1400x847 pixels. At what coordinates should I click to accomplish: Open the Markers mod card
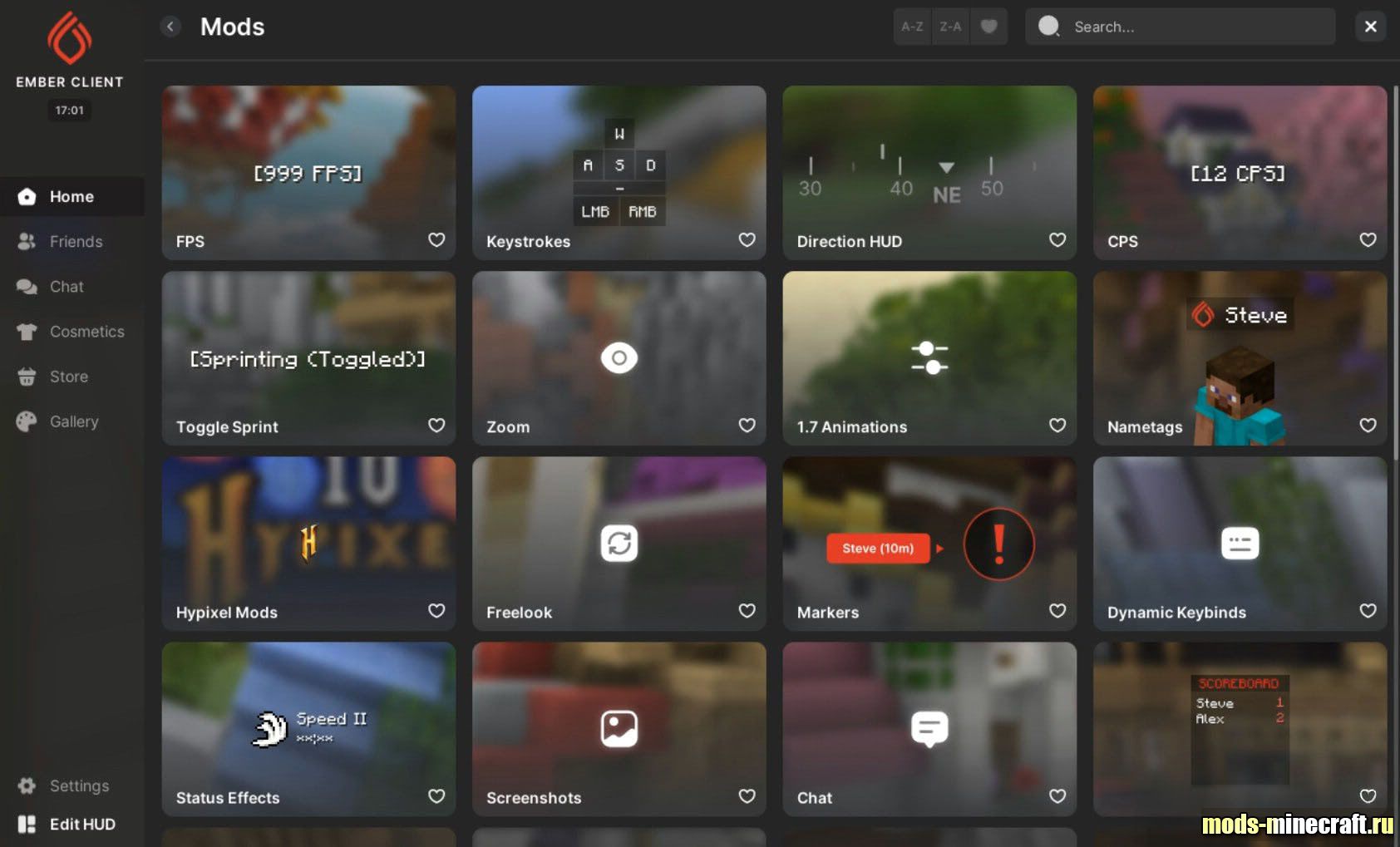click(929, 544)
